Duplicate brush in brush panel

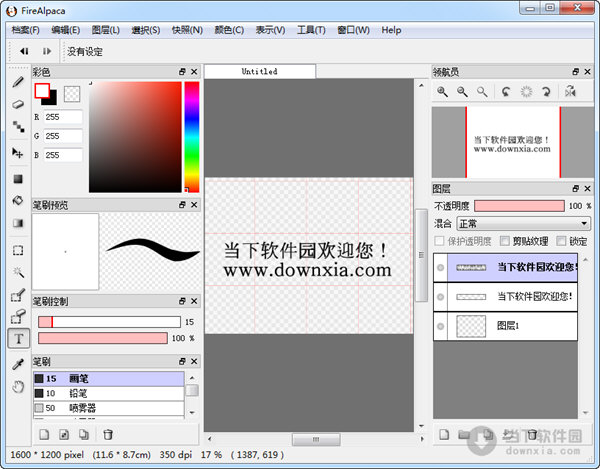click(x=84, y=434)
